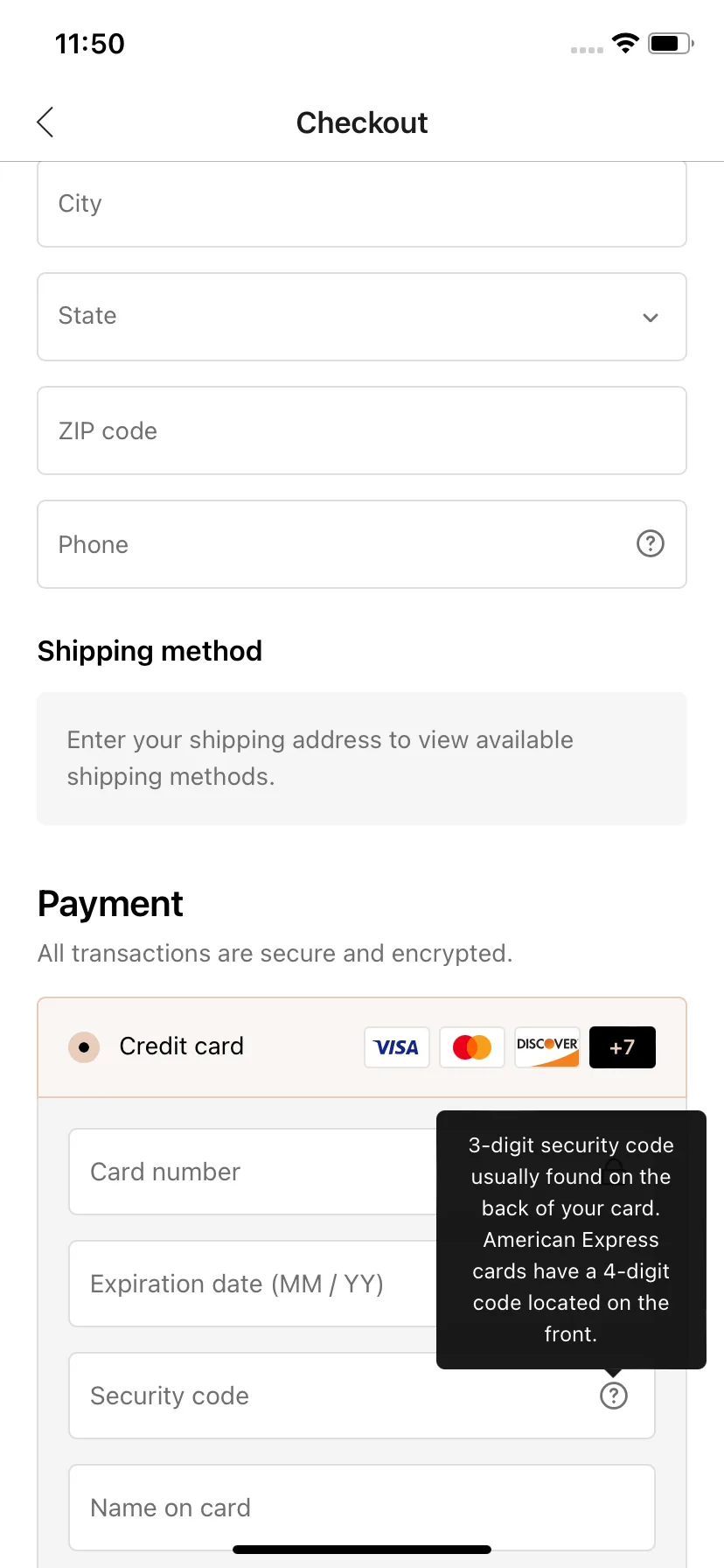Click the Visa card logo
This screenshot has height=1568, width=724.
397,1047
